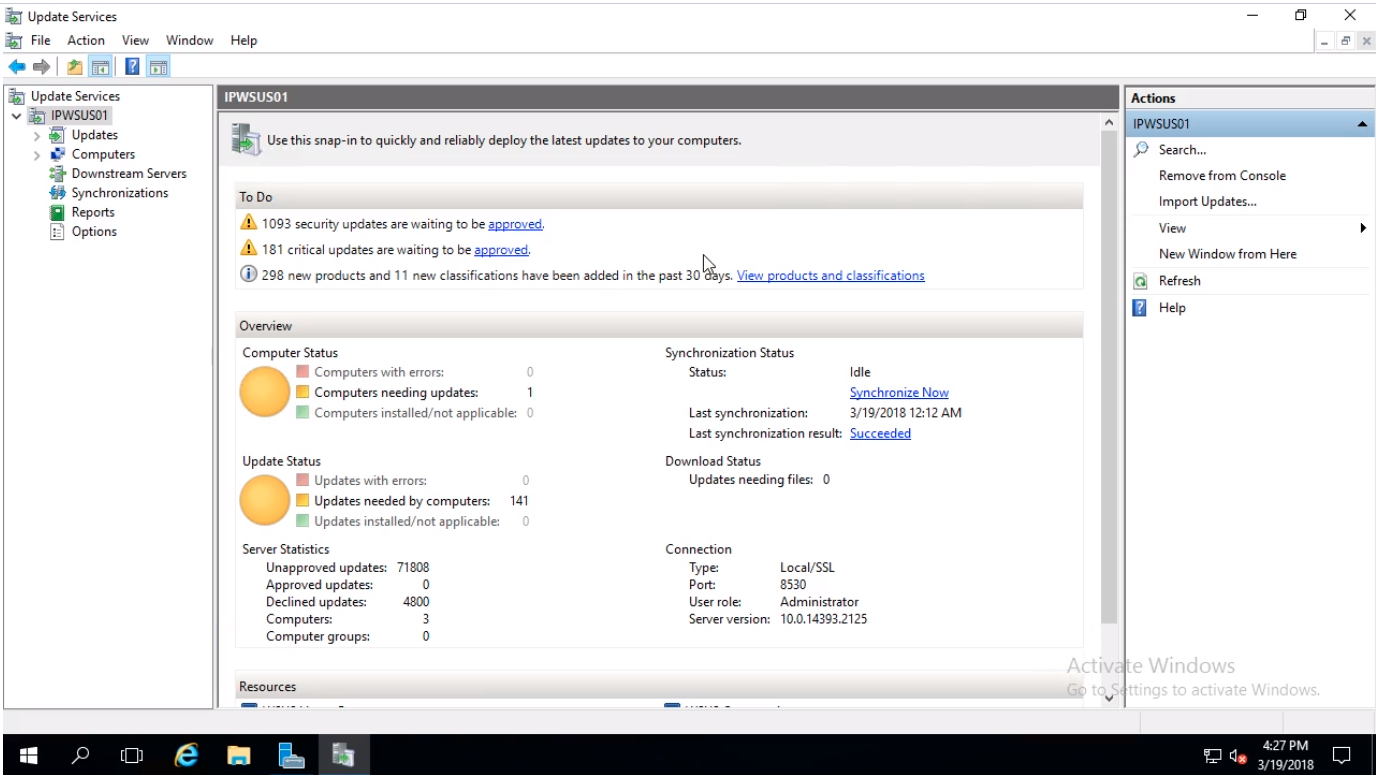
Task: Open the Window menu in the menu bar
Action: [x=189, y=40]
